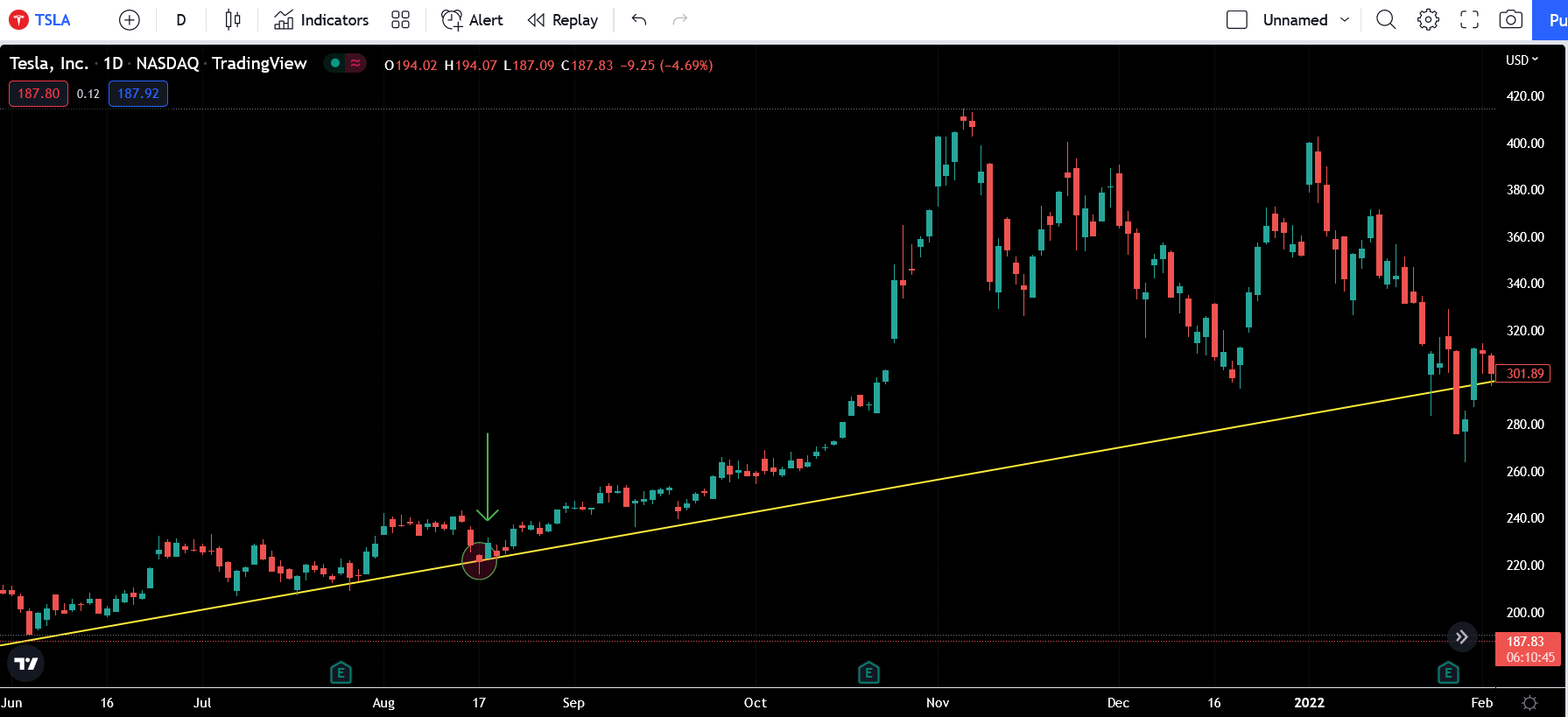Enter fullscreen mode
The height and width of the screenshot is (717, 1568).
(x=1469, y=20)
